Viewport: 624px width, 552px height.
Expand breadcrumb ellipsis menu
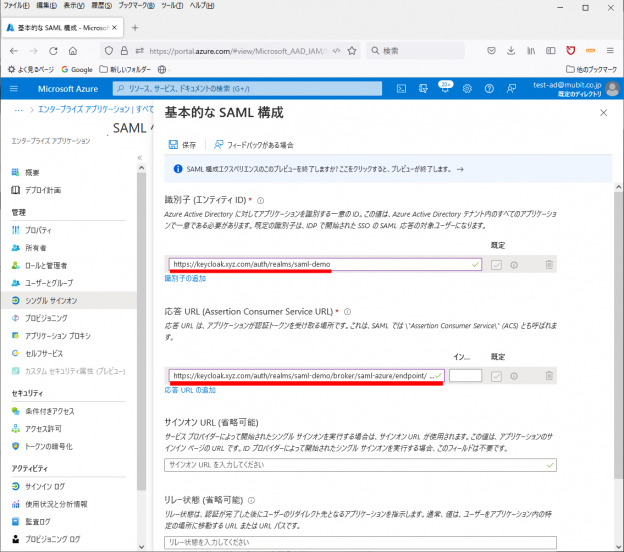18,110
